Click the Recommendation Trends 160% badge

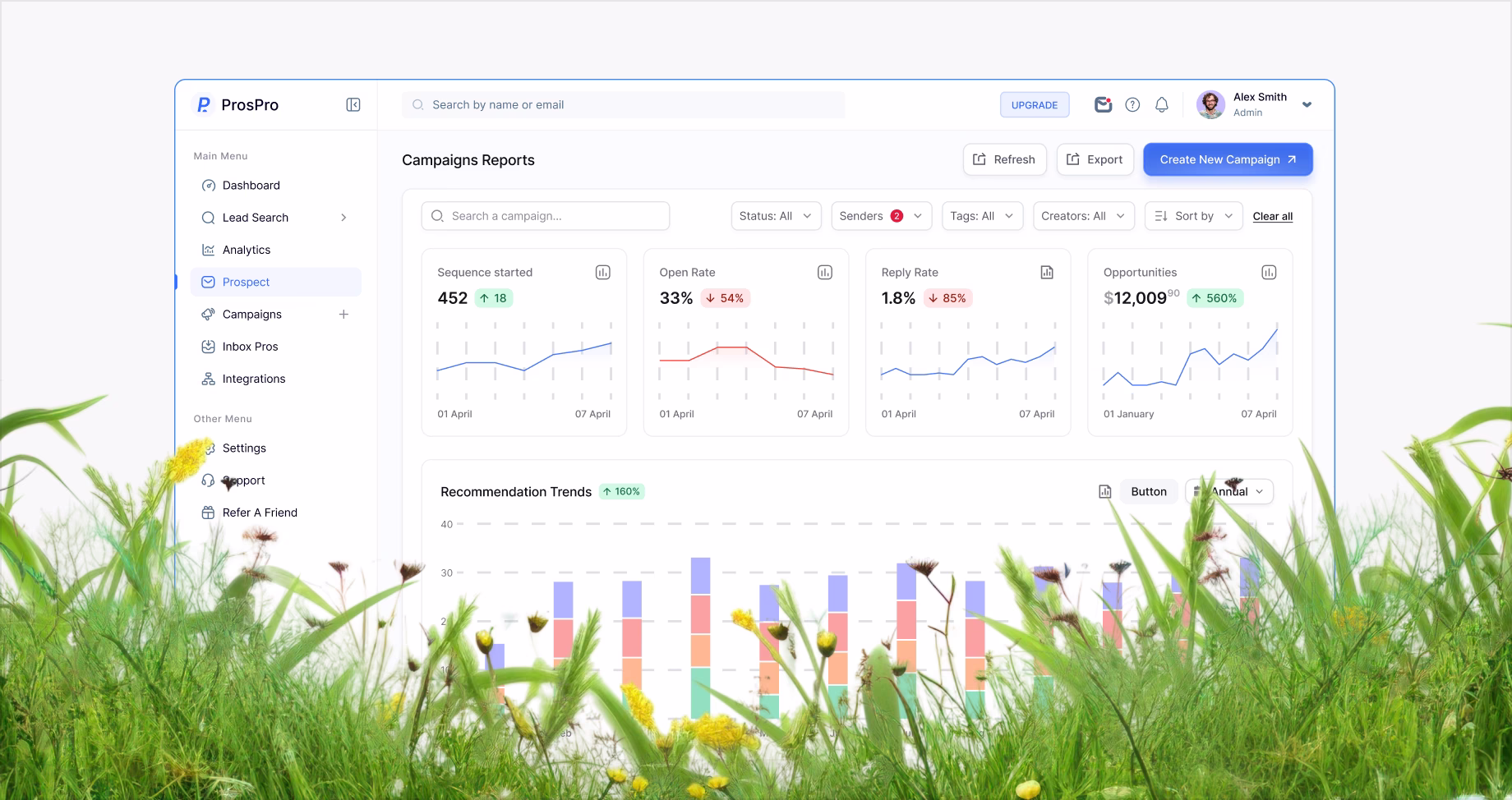point(621,492)
